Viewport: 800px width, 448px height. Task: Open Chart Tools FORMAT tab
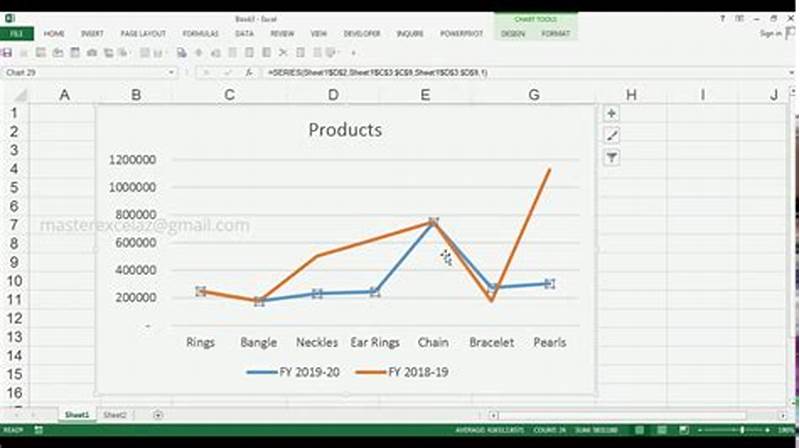pos(556,34)
